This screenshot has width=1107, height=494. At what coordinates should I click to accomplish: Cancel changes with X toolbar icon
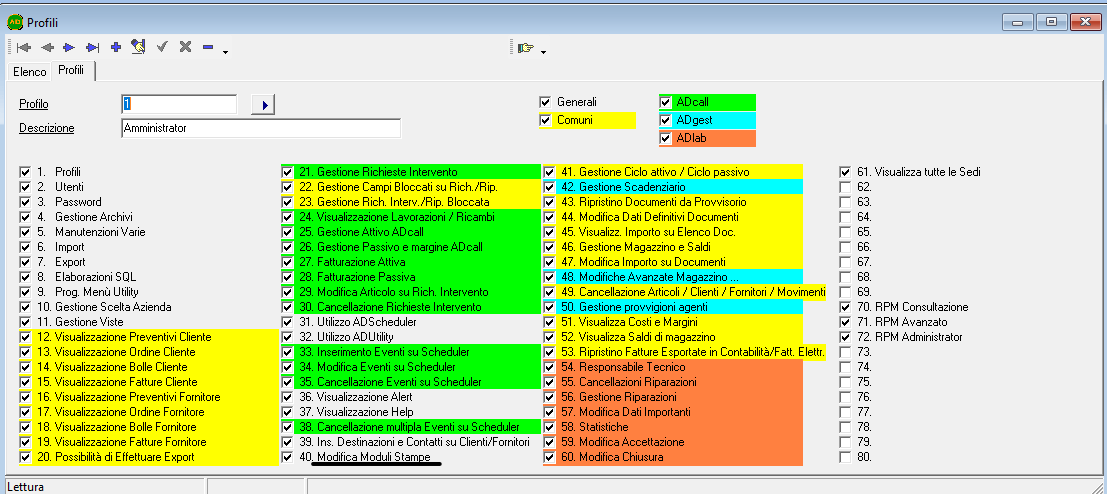tap(185, 47)
